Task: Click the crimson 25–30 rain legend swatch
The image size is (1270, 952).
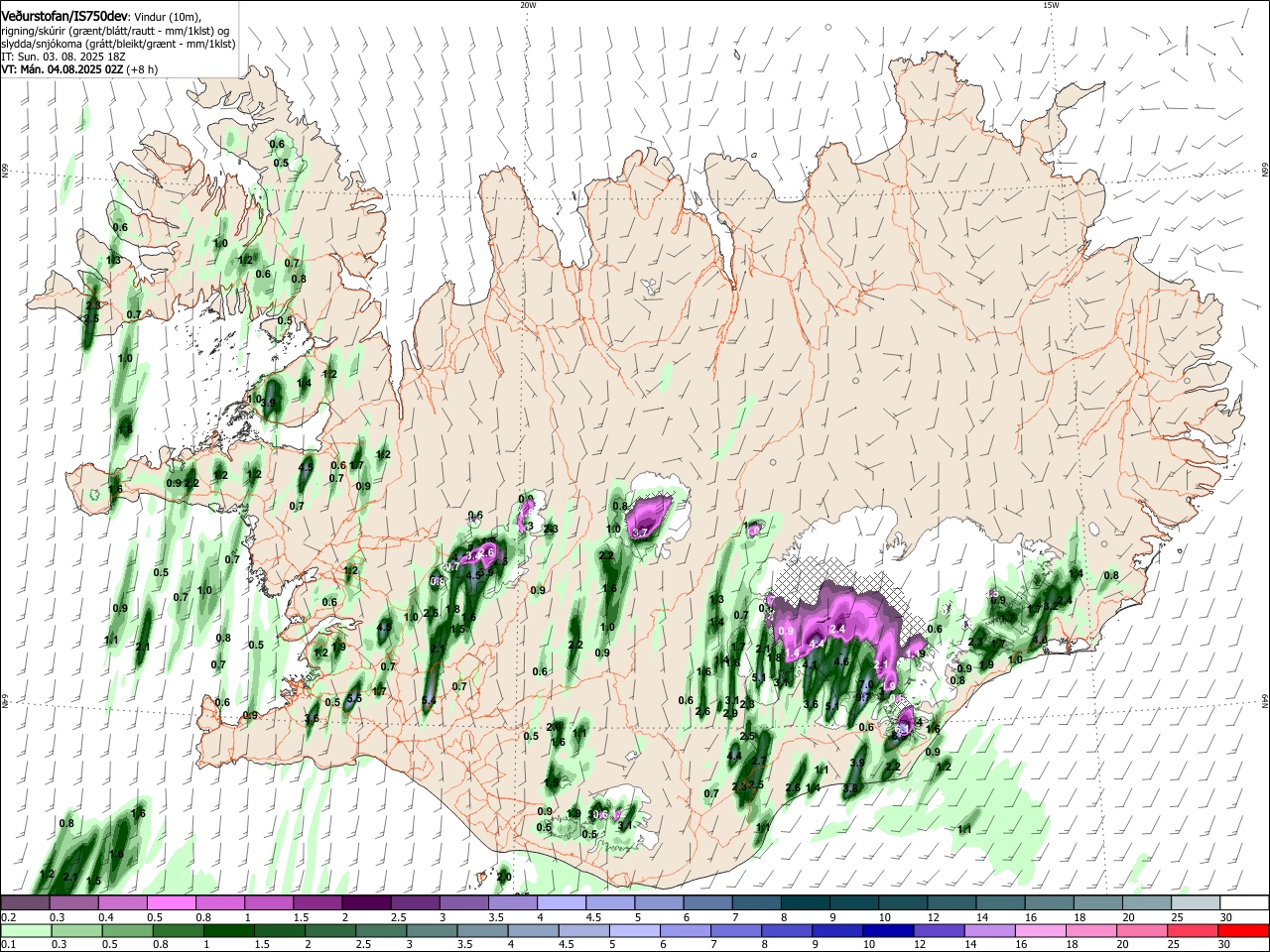Action: [x=1194, y=930]
